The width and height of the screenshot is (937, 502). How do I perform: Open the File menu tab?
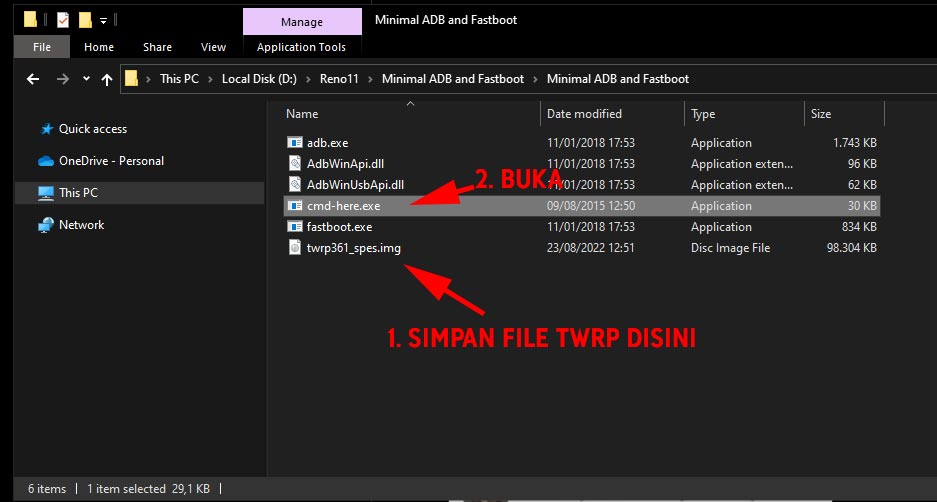click(x=42, y=47)
